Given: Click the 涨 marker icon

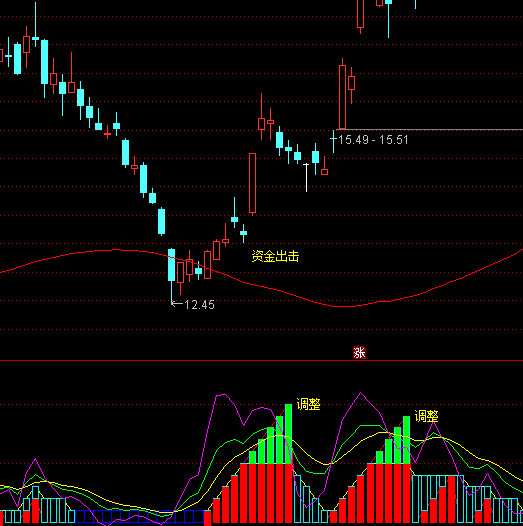Looking at the screenshot, I should click(x=359, y=353).
